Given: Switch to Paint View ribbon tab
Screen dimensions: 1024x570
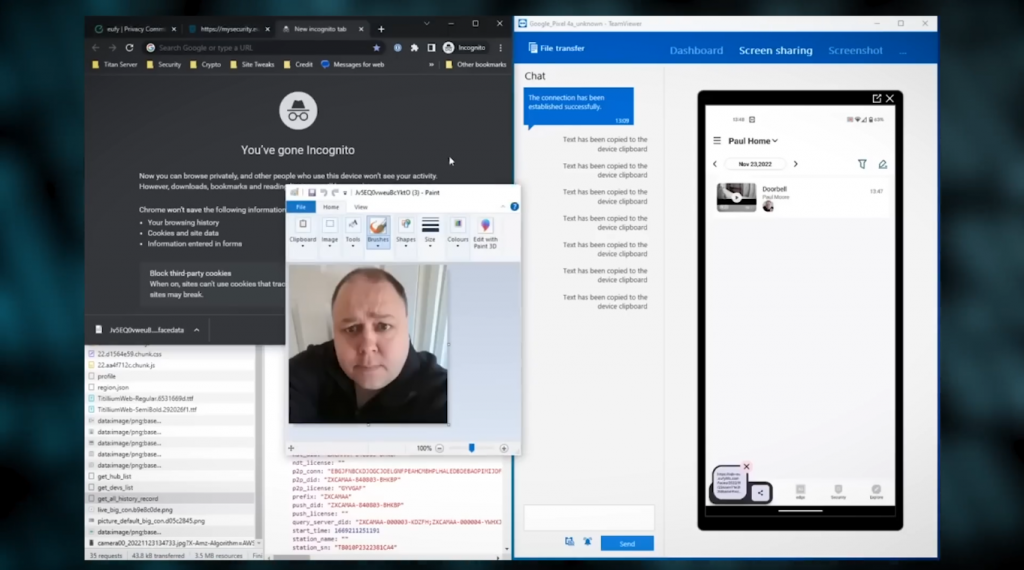Looking at the screenshot, I should (360, 207).
